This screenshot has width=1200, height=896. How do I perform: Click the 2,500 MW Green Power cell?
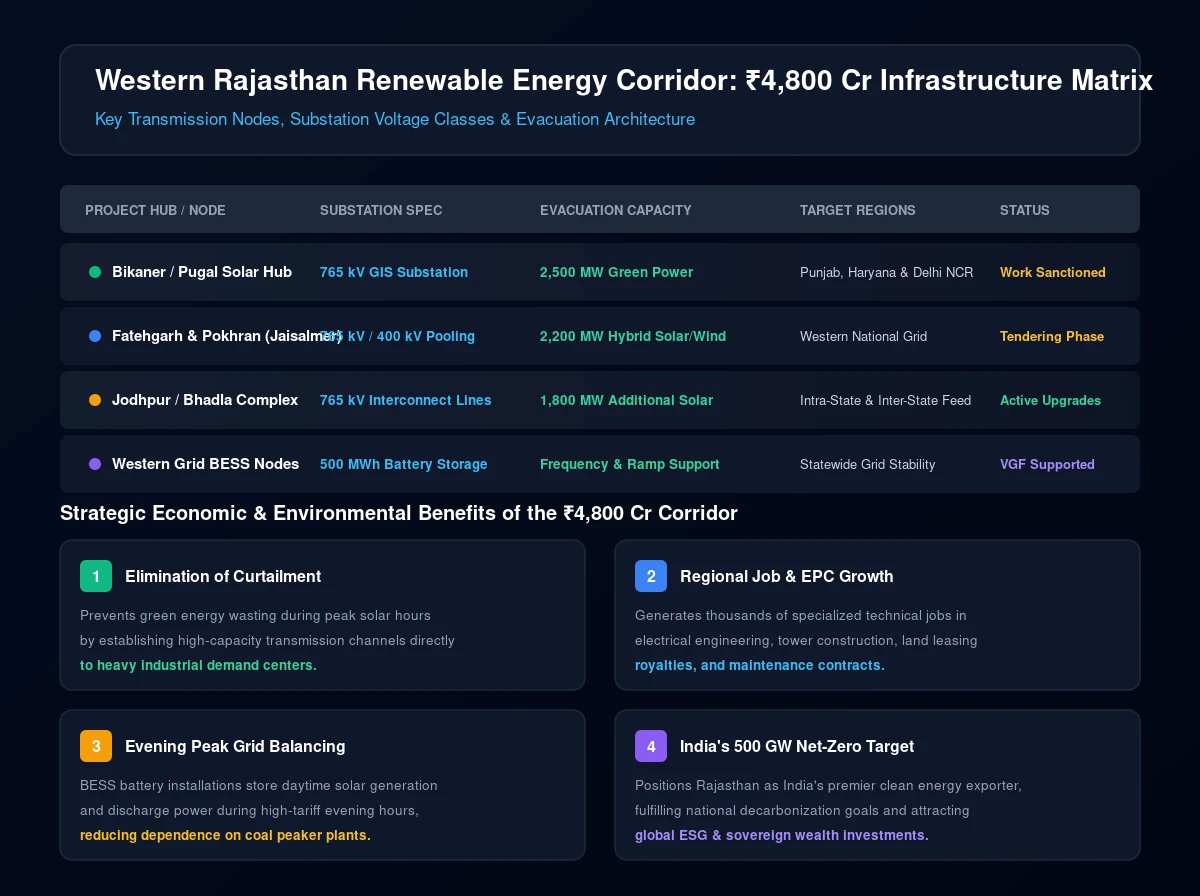[x=616, y=272]
